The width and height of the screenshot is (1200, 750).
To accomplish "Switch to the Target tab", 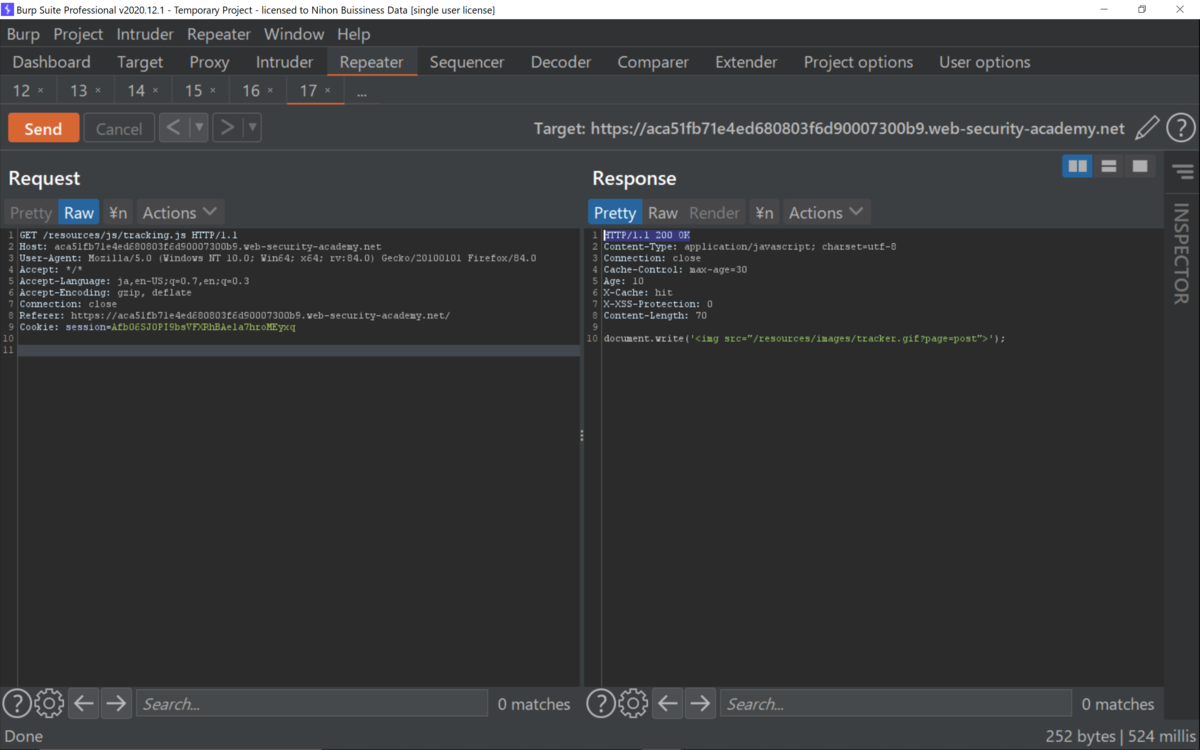I will click(140, 62).
